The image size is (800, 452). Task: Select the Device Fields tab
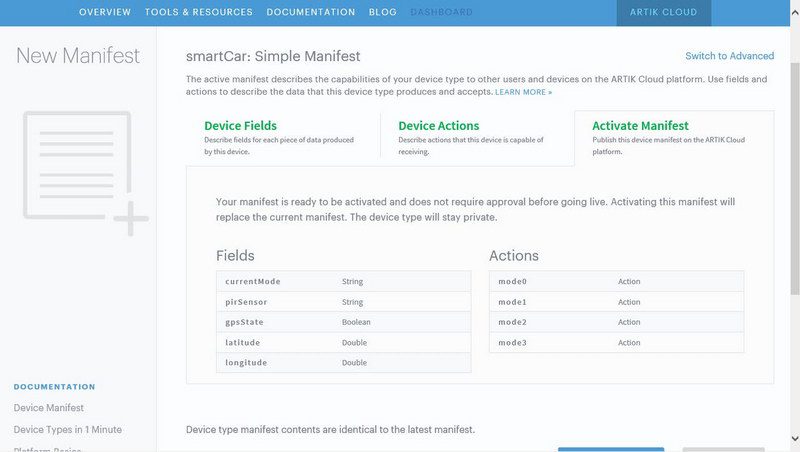pyautogui.click(x=283, y=138)
